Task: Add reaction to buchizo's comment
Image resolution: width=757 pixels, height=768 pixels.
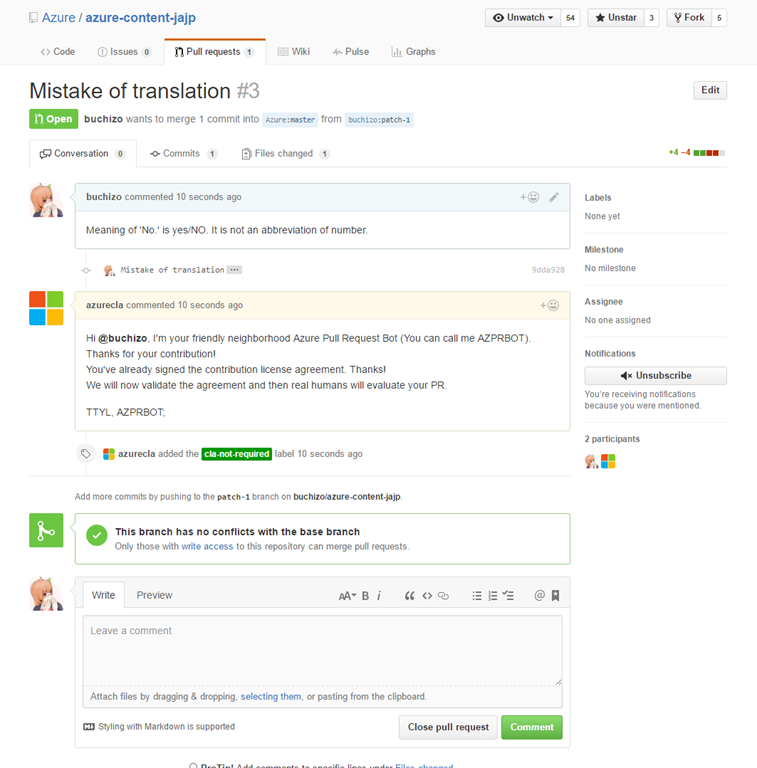Action: click(529, 197)
